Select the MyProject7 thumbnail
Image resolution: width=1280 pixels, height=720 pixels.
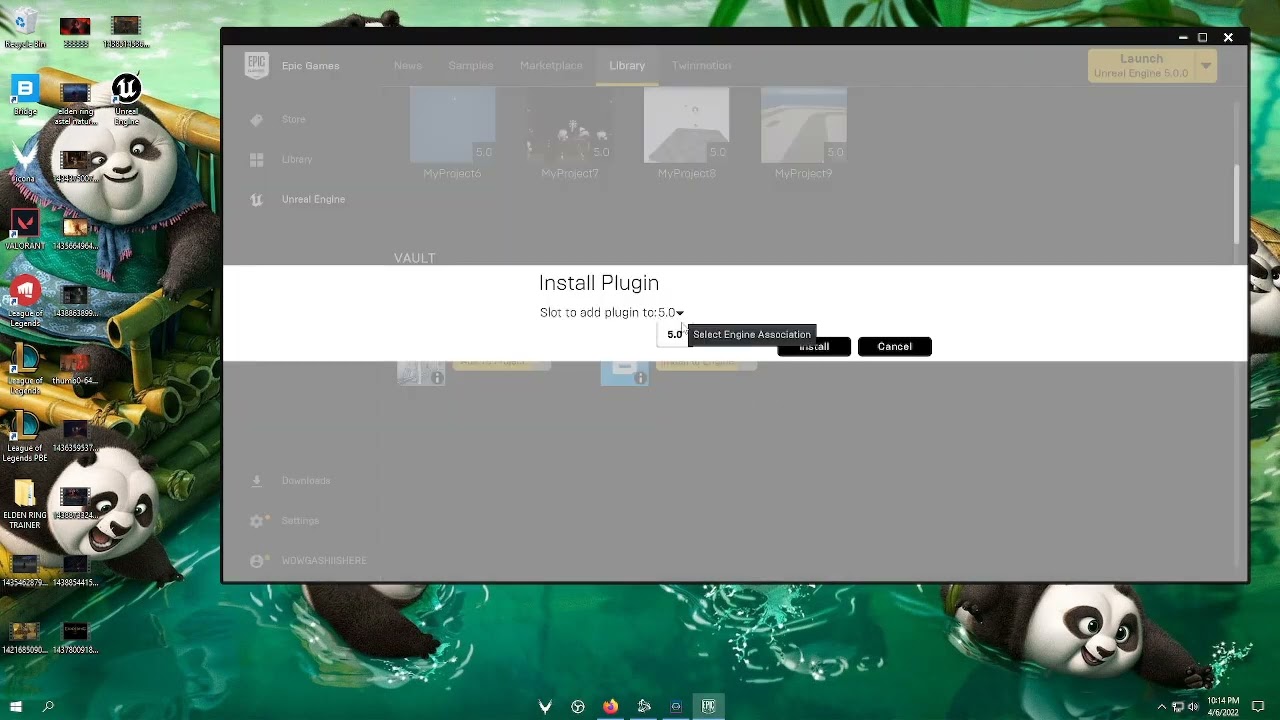click(569, 125)
